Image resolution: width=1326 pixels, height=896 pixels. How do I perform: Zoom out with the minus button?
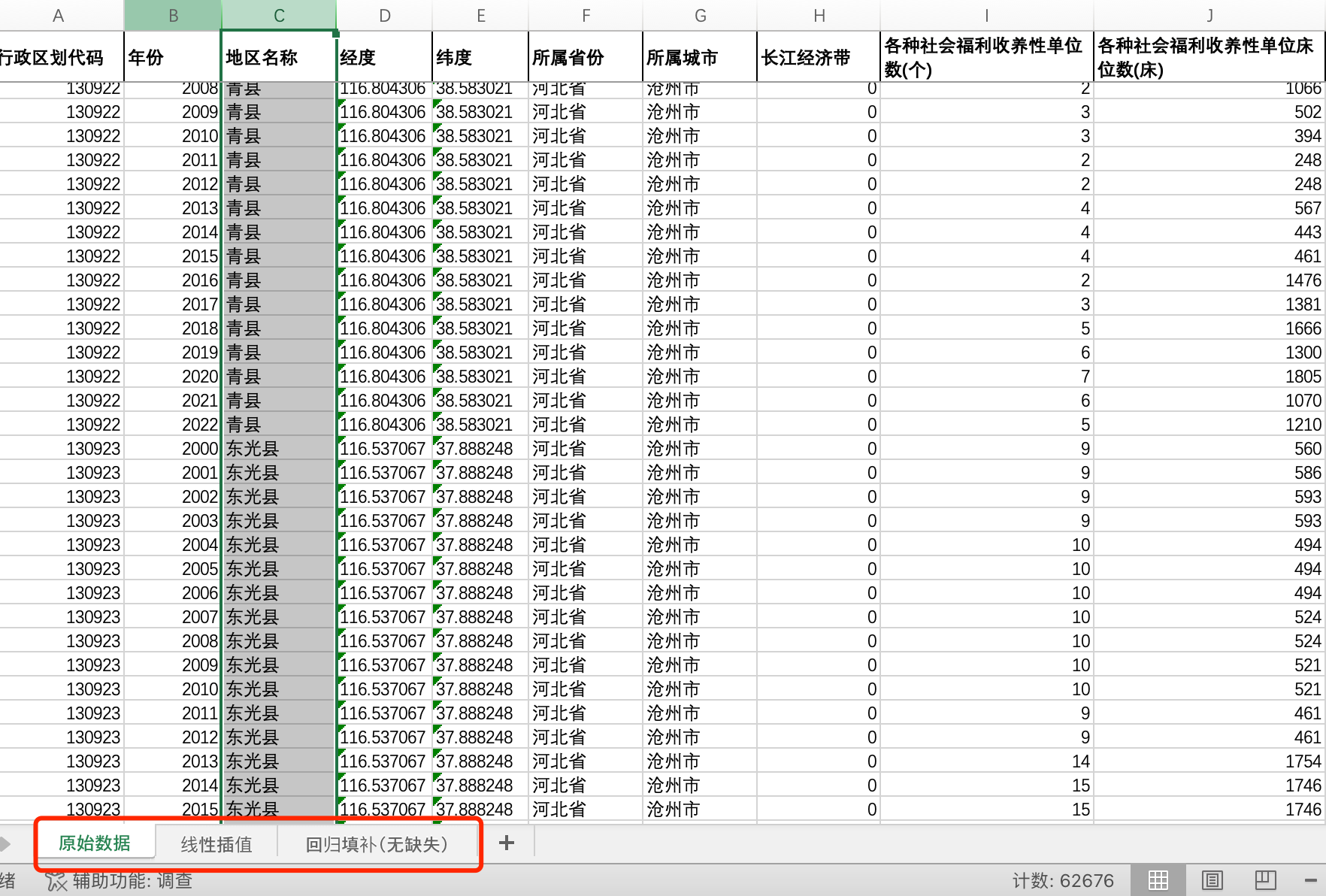pyautogui.click(x=1311, y=880)
